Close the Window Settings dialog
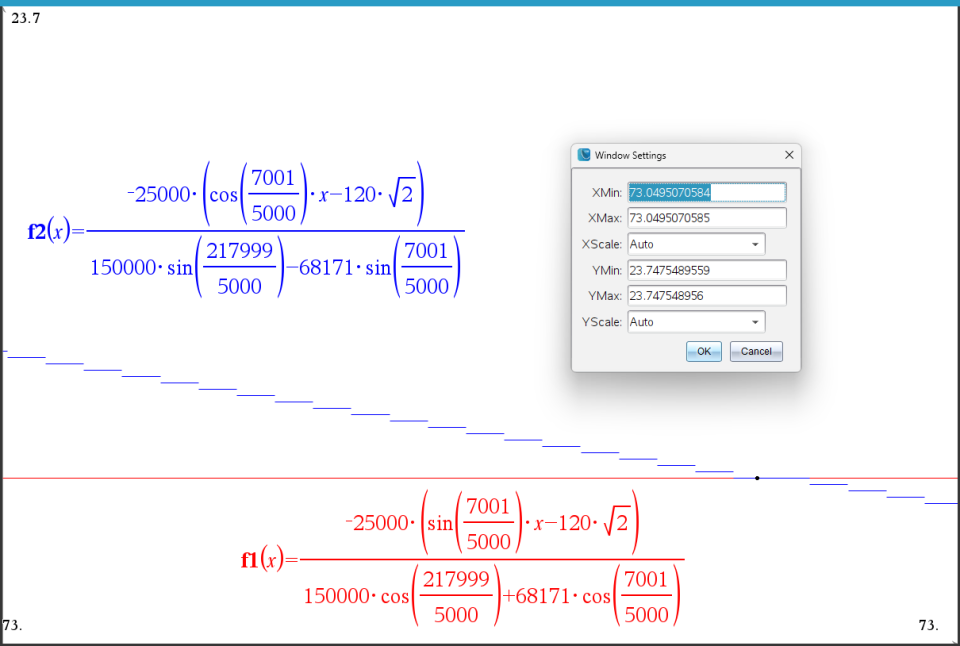 789,155
